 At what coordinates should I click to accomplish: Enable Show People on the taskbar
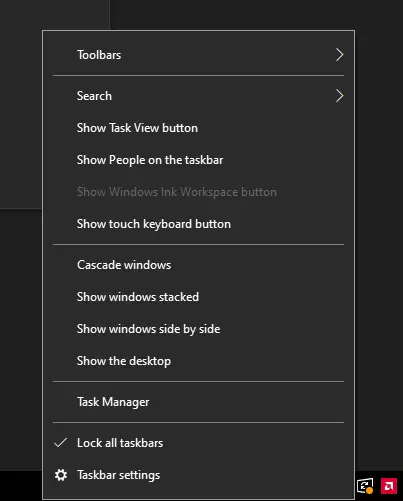pos(198,160)
